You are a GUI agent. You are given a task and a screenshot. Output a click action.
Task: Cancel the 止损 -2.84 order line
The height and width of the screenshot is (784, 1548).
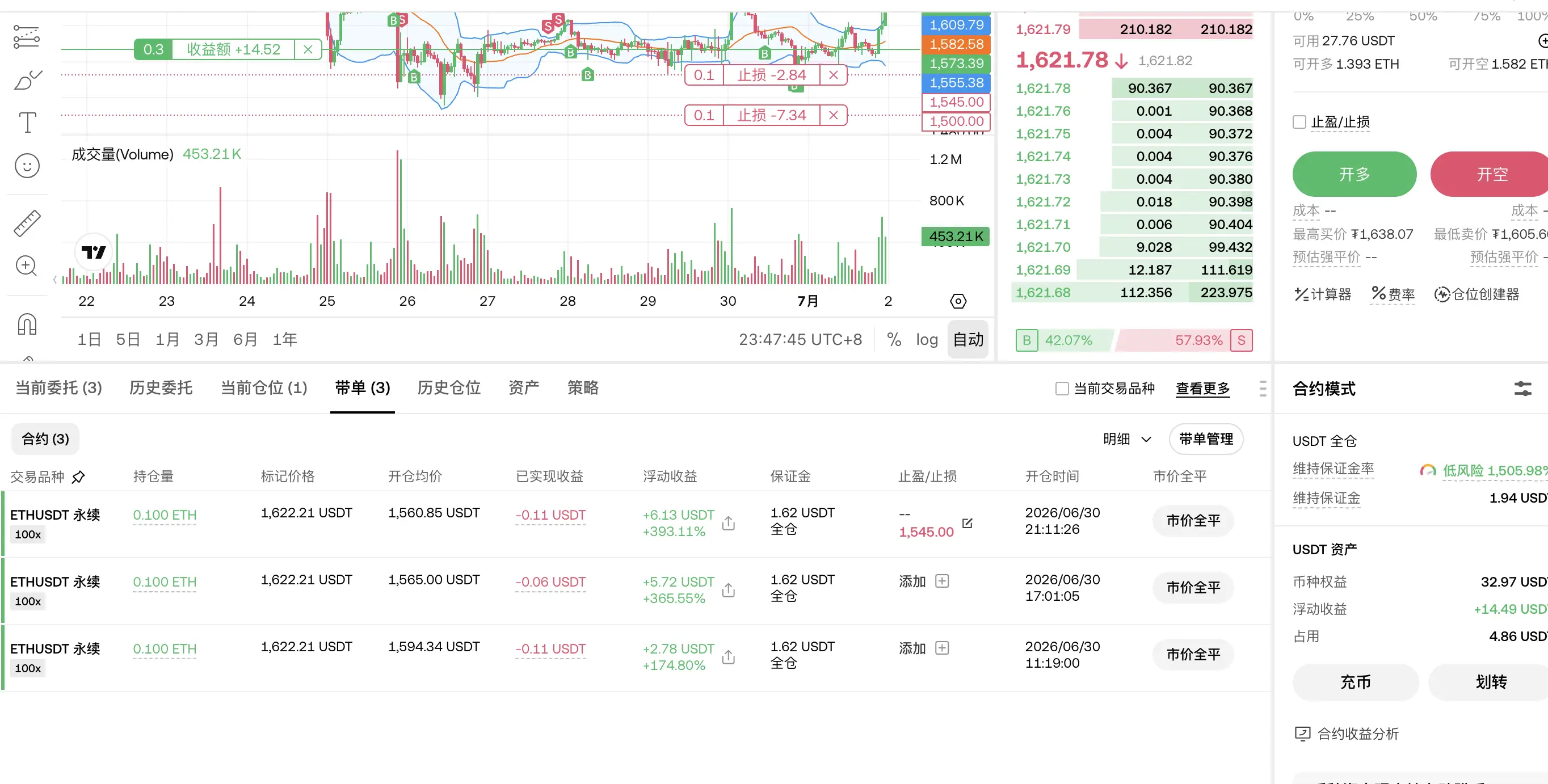[833, 75]
